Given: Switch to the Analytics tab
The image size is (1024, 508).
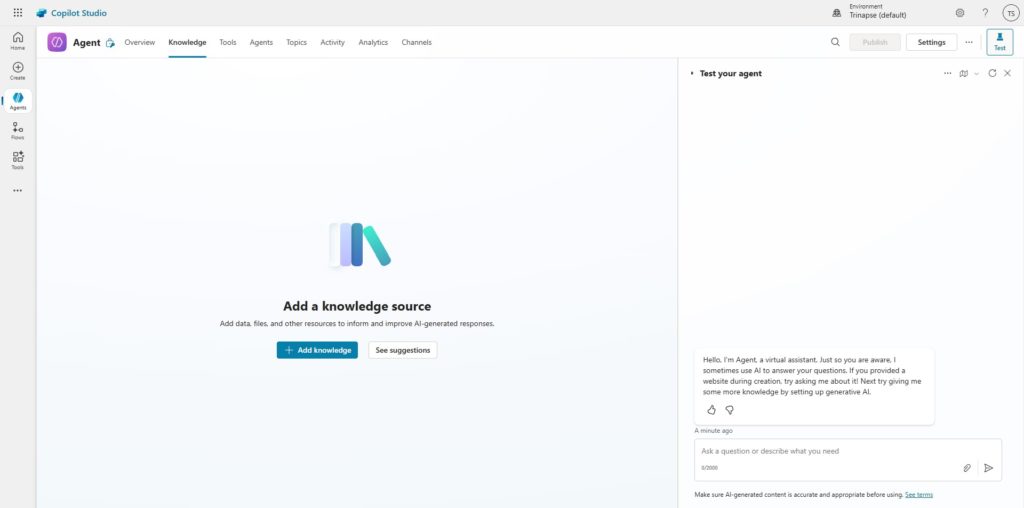Looking at the screenshot, I should tap(373, 42).
